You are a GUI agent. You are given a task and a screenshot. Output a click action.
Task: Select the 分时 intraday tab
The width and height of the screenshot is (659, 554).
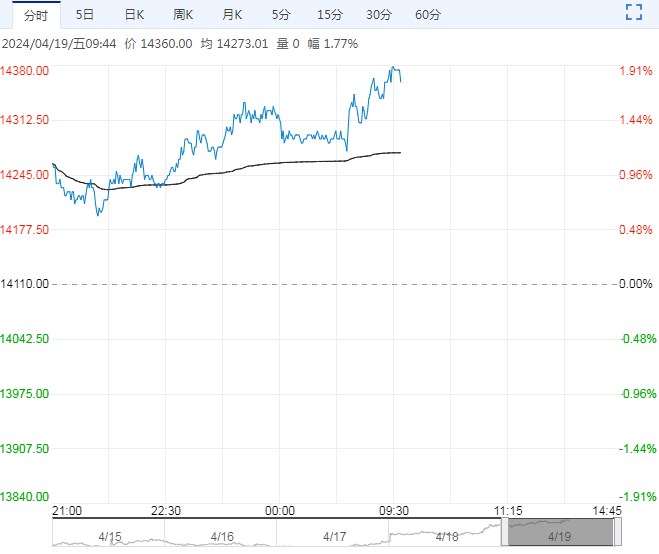pyautogui.click(x=34, y=14)
